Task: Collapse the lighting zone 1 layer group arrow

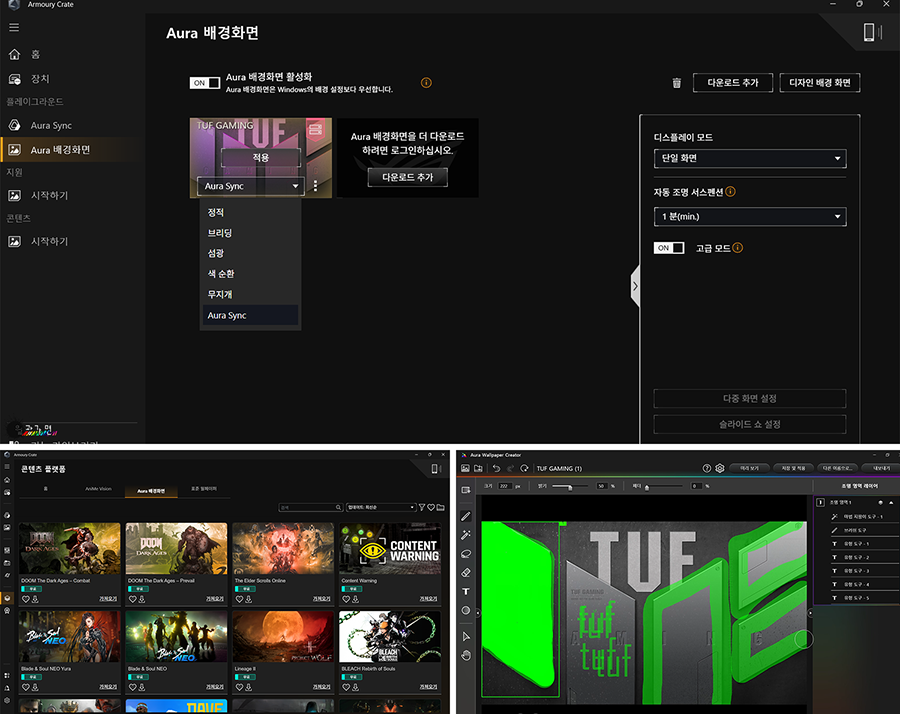Action: 891,502
